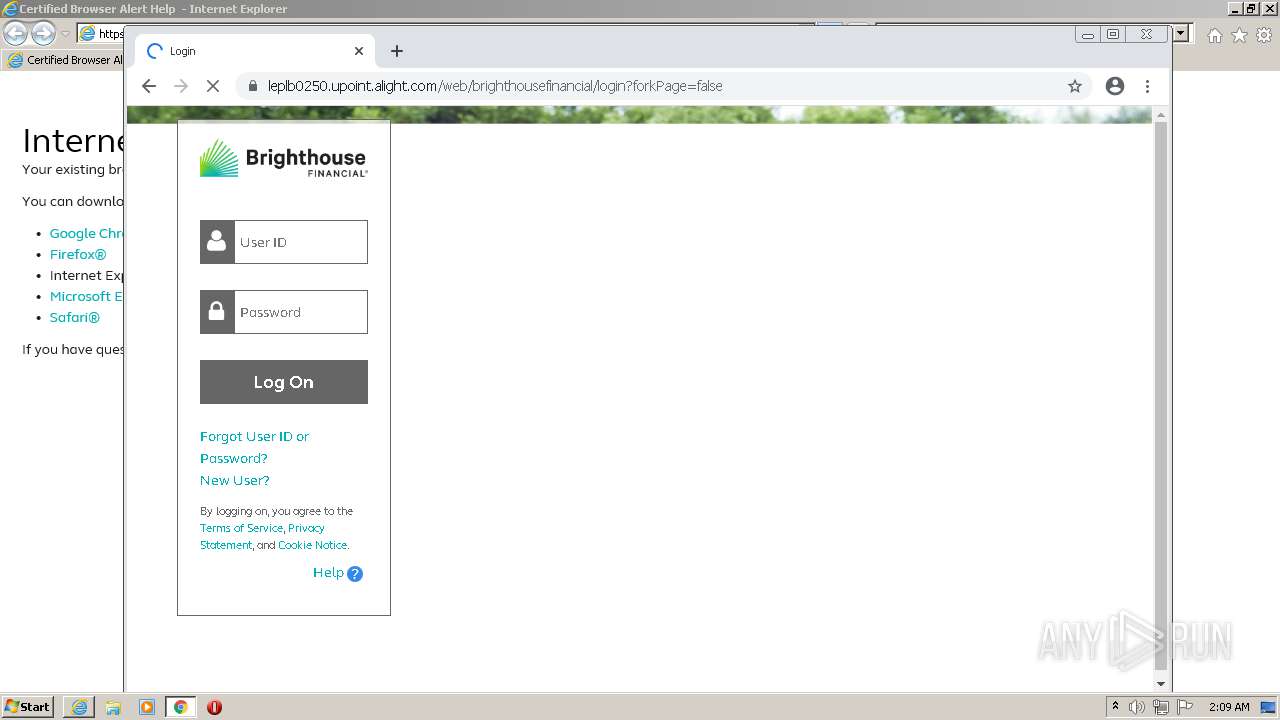Open Internet Explorer home icon
Viewport: 1280px width, 720px height.
click(x=1214, y=35)
